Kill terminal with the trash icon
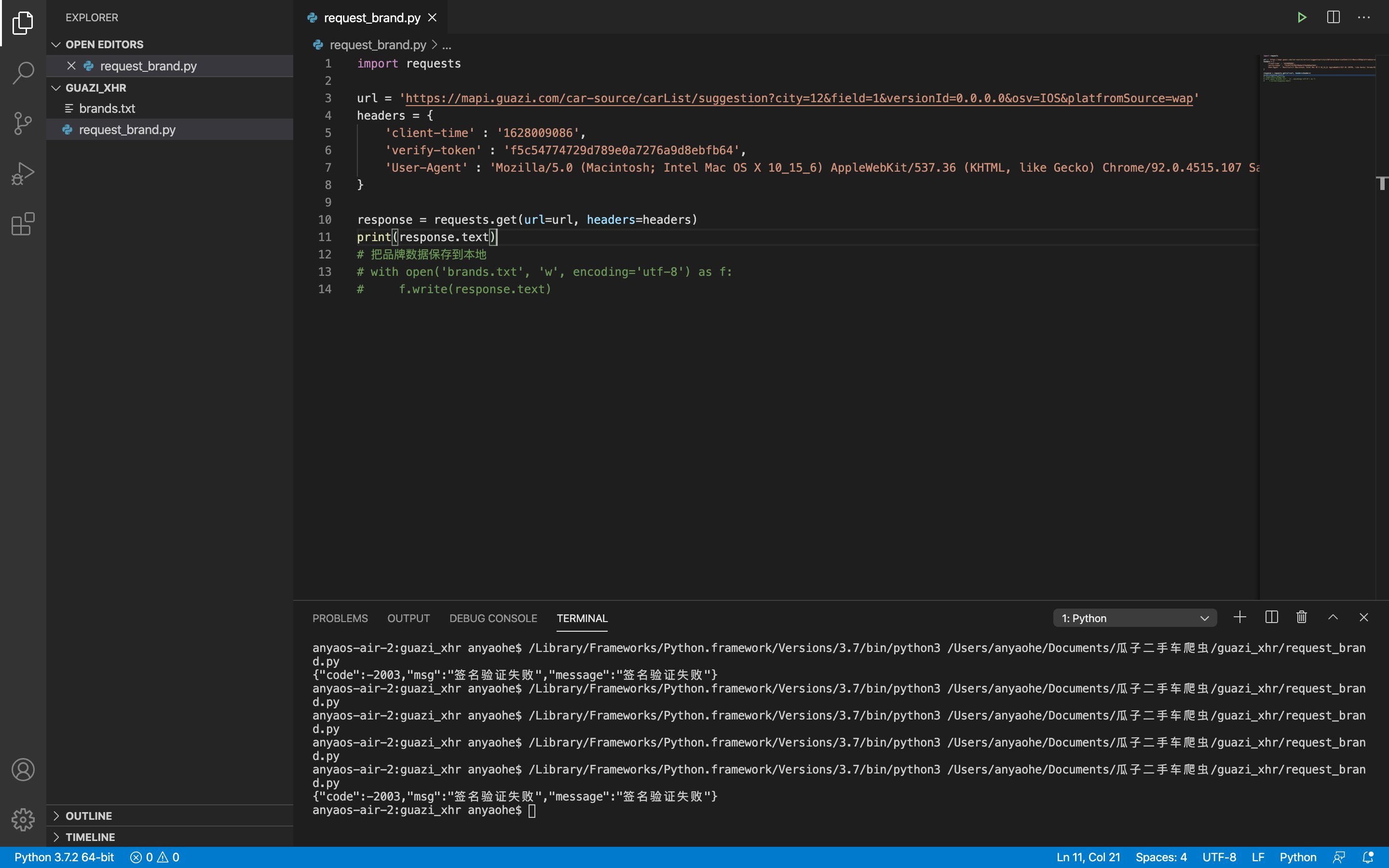1389x868 pixels. [1302, 618]
